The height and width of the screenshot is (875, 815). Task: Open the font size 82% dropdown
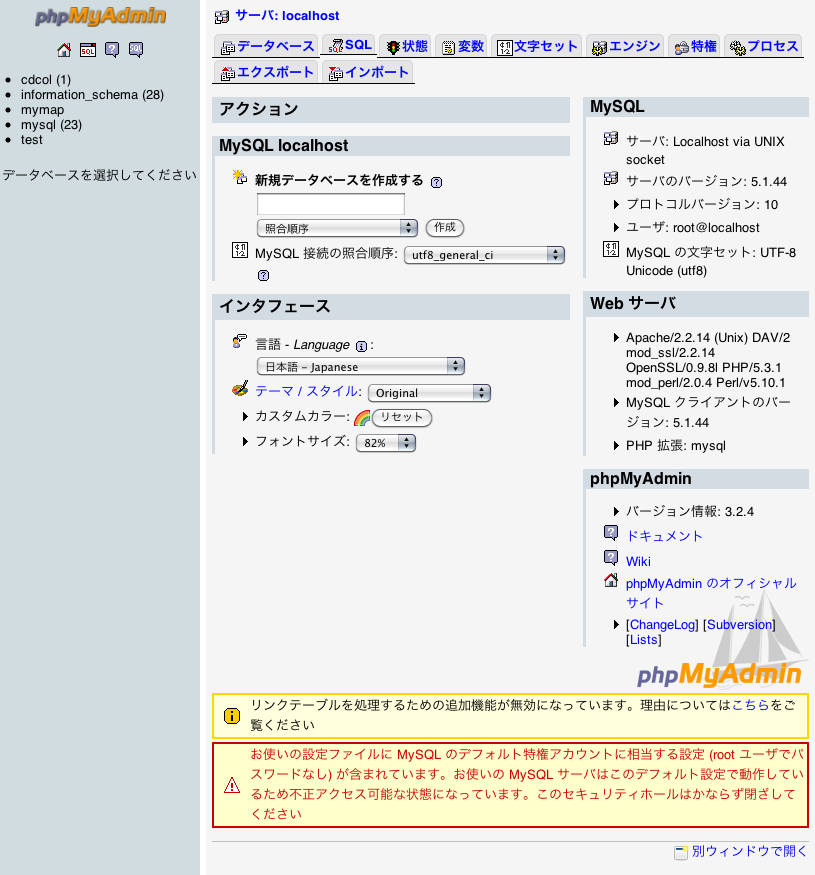tap(385, 441)
